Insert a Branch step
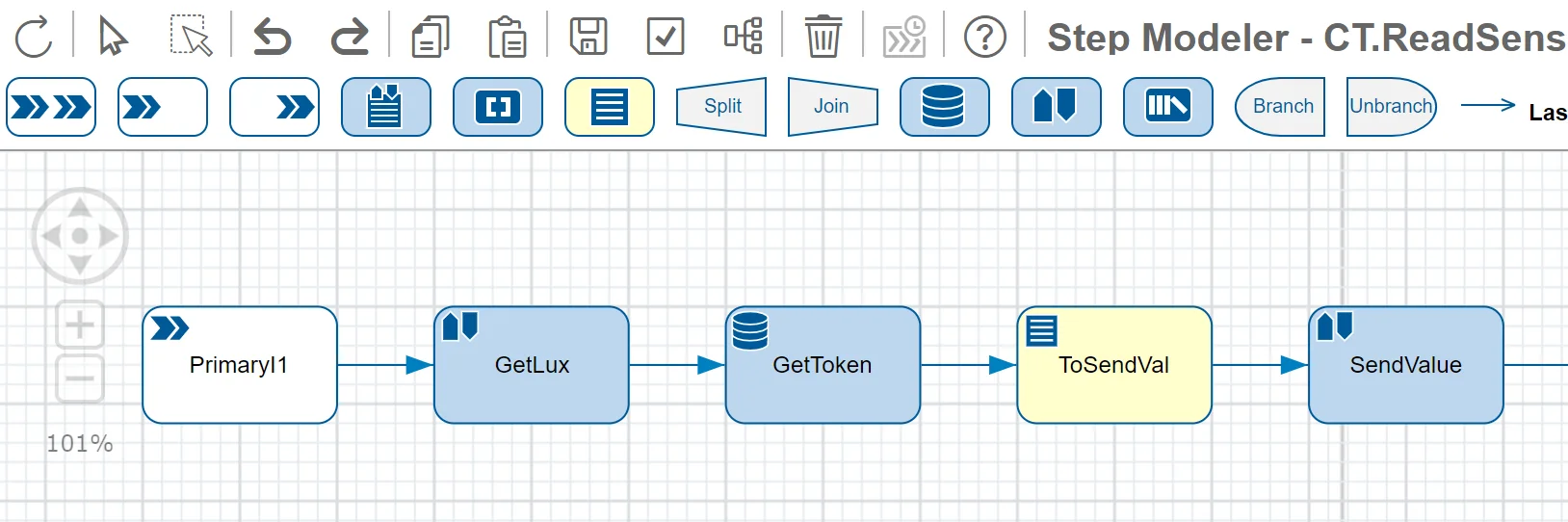1568x522 pixels. pos(1281,107)
